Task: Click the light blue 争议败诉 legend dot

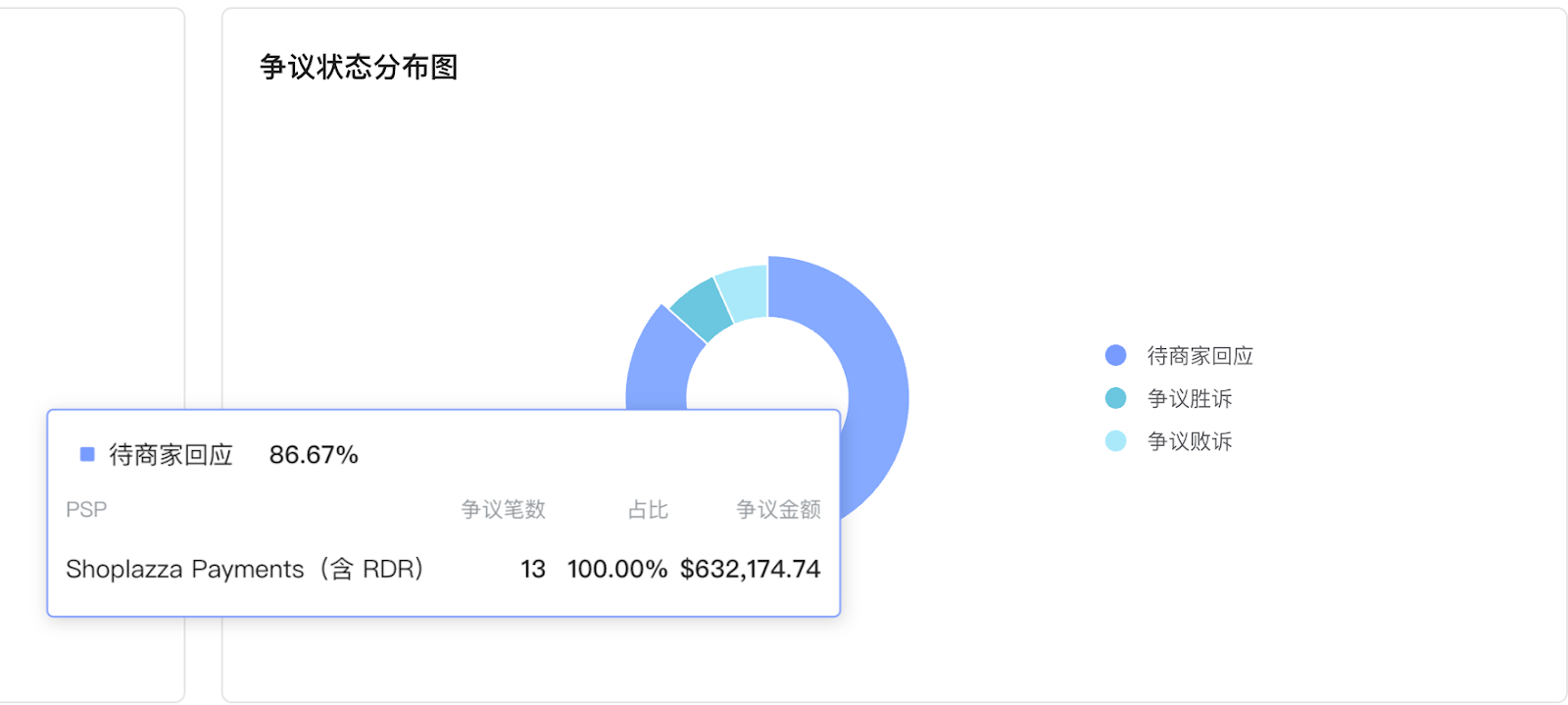Action: (1115, 441)
